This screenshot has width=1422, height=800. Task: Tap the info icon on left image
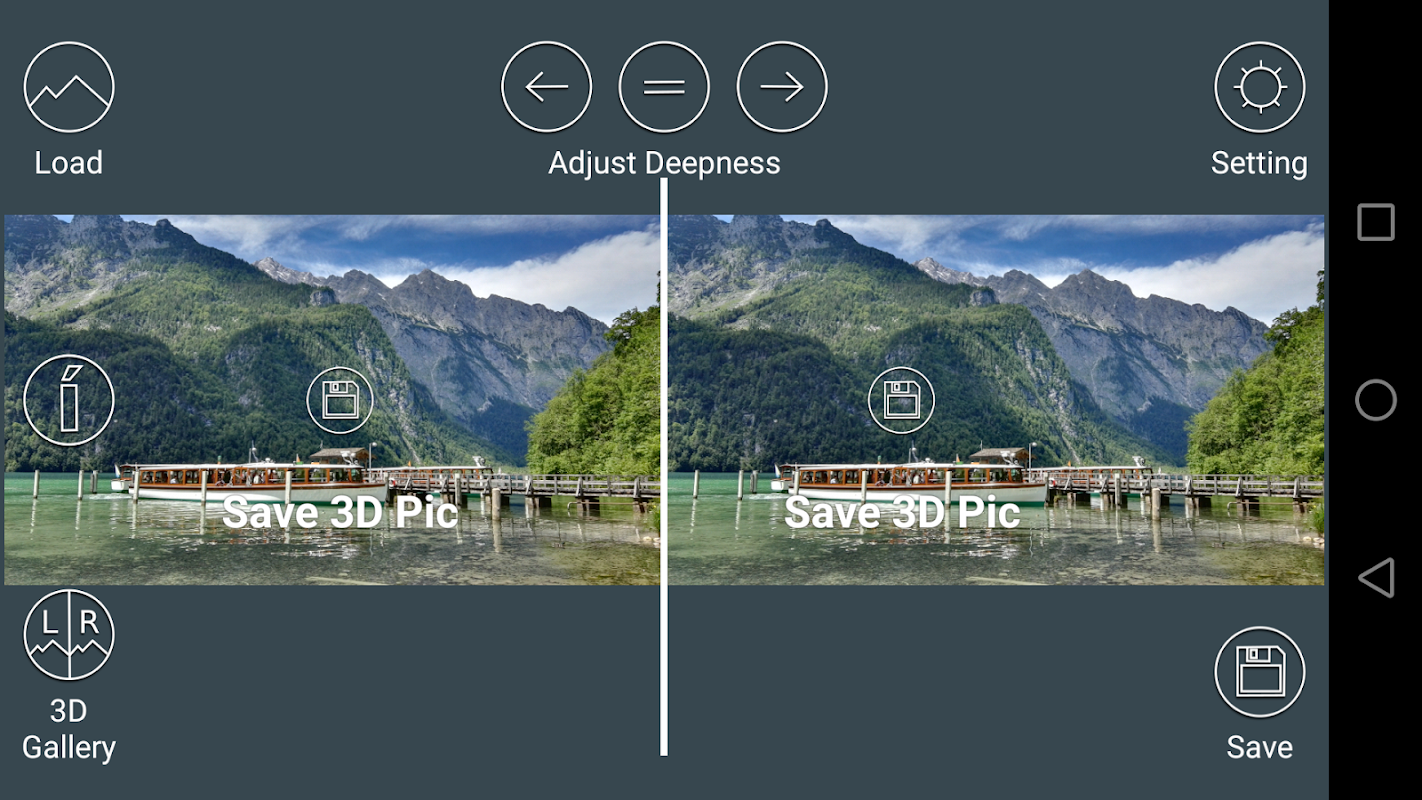point(69,400)
